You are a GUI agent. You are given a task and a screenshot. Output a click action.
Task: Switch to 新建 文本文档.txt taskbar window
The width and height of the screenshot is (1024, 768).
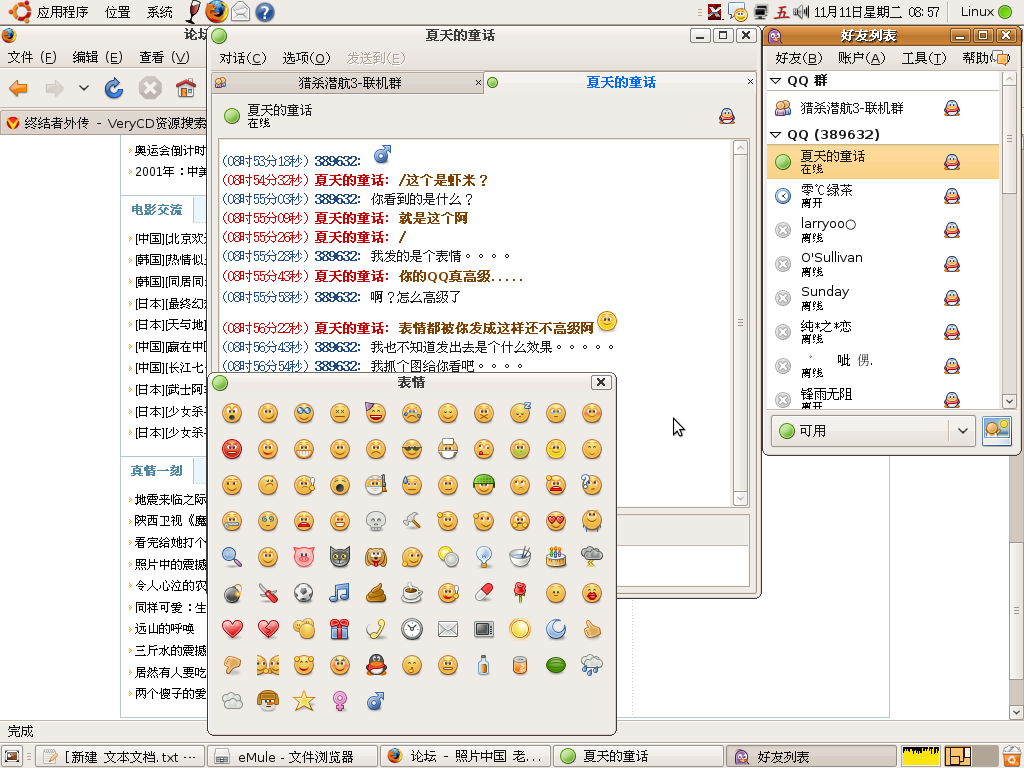point(120,756)
